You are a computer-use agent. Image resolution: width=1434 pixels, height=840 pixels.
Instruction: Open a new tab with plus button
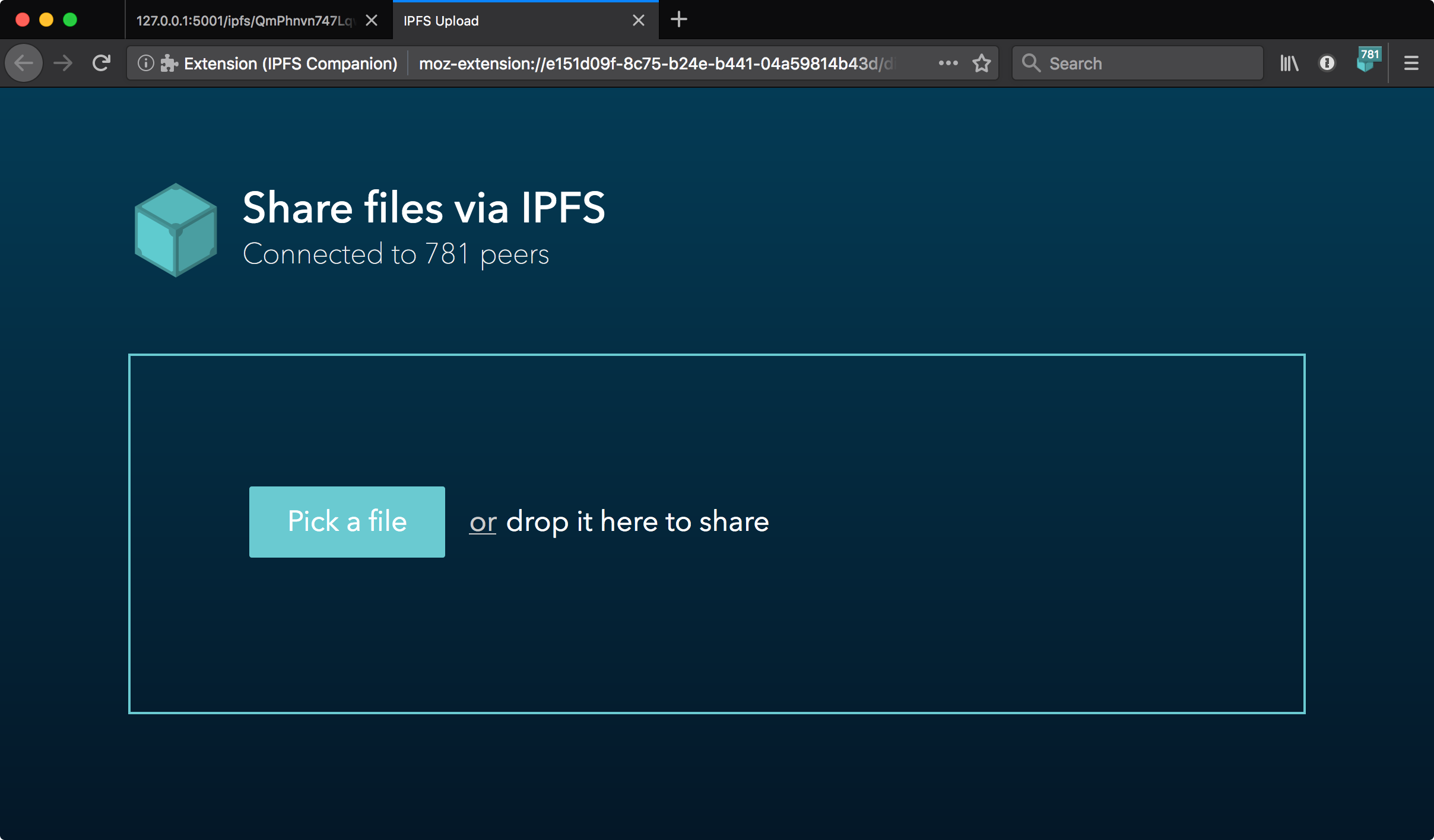click(679, 20)
